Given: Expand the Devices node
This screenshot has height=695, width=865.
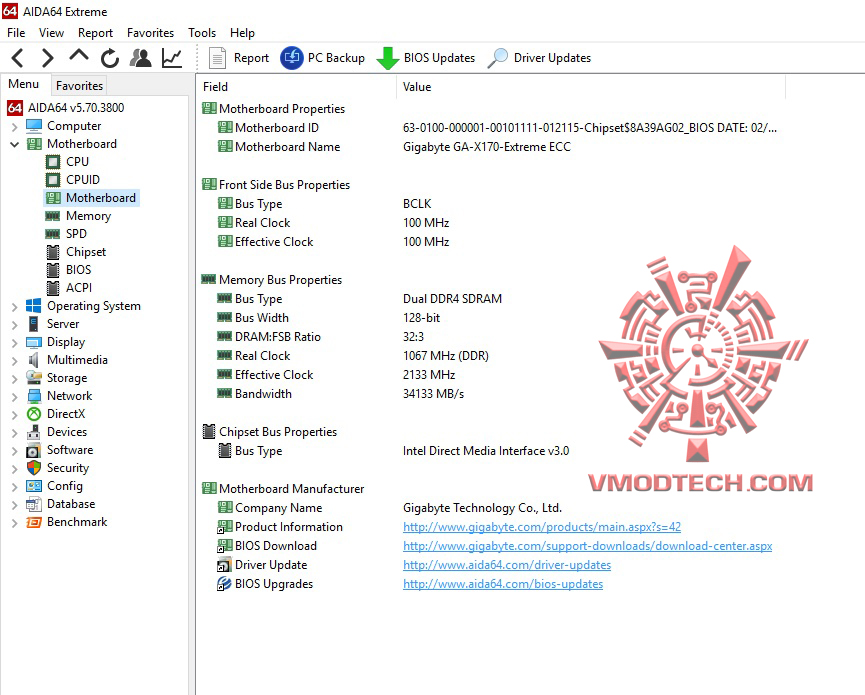Looking at the screenshot, I should 14,432.
